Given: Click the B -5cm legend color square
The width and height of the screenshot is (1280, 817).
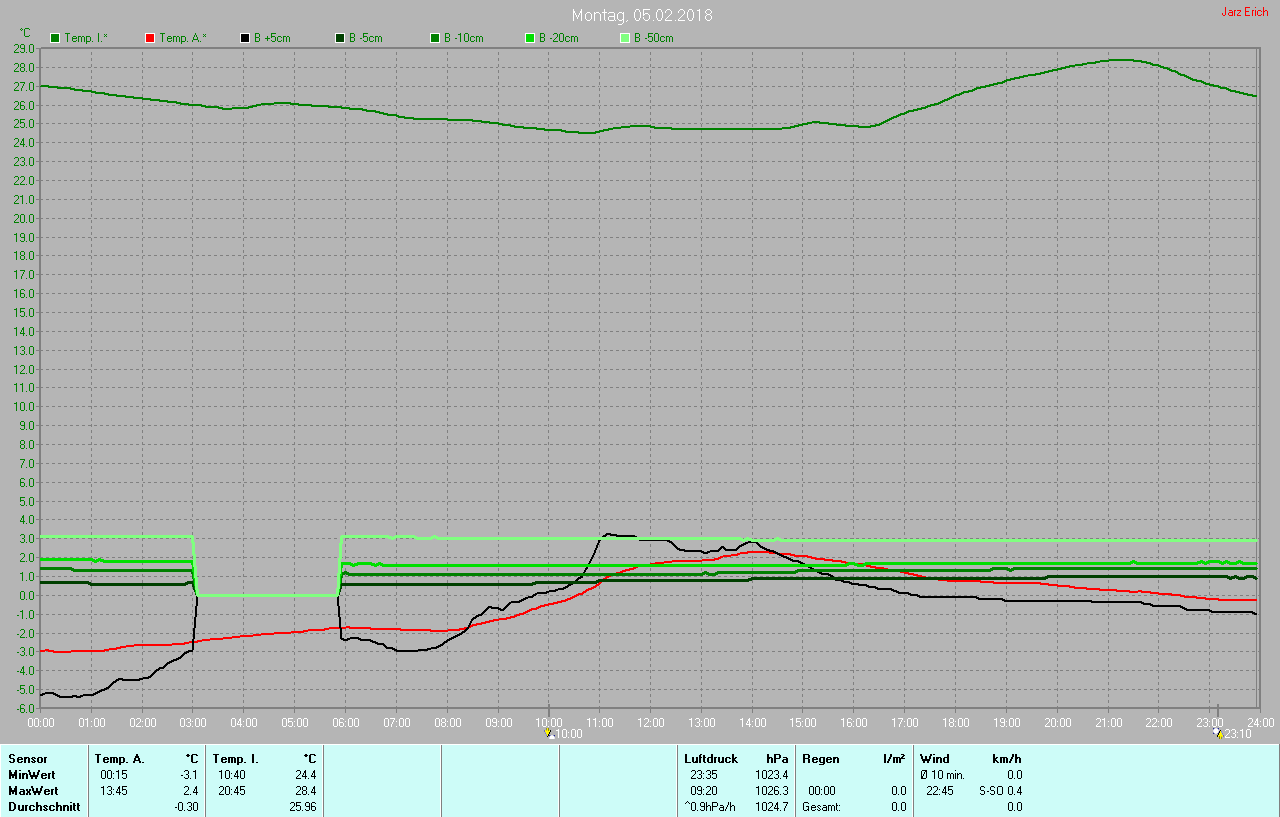Looking at the screenshot, I should 340,38.
